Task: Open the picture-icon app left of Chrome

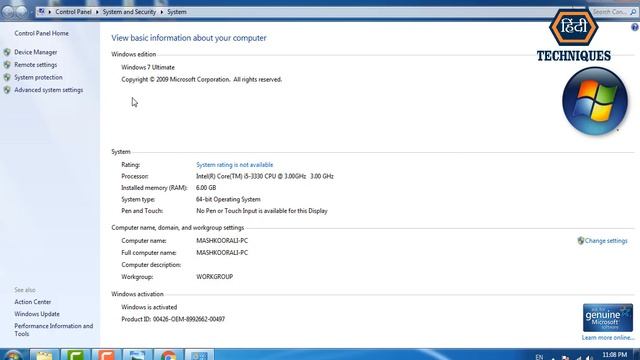Action: pyautogui.click(x=137, y=354)
